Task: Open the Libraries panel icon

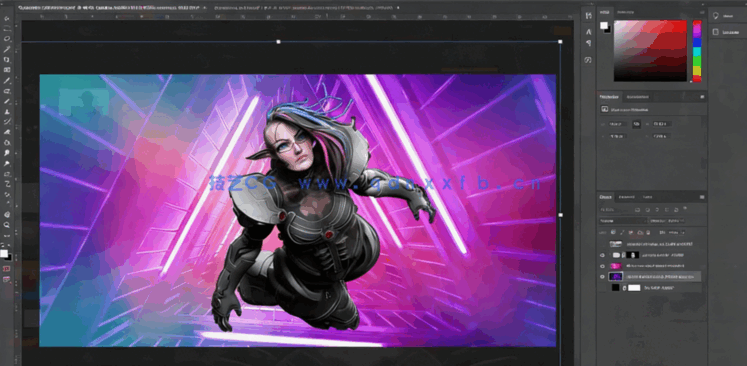Action: point(715,32)
